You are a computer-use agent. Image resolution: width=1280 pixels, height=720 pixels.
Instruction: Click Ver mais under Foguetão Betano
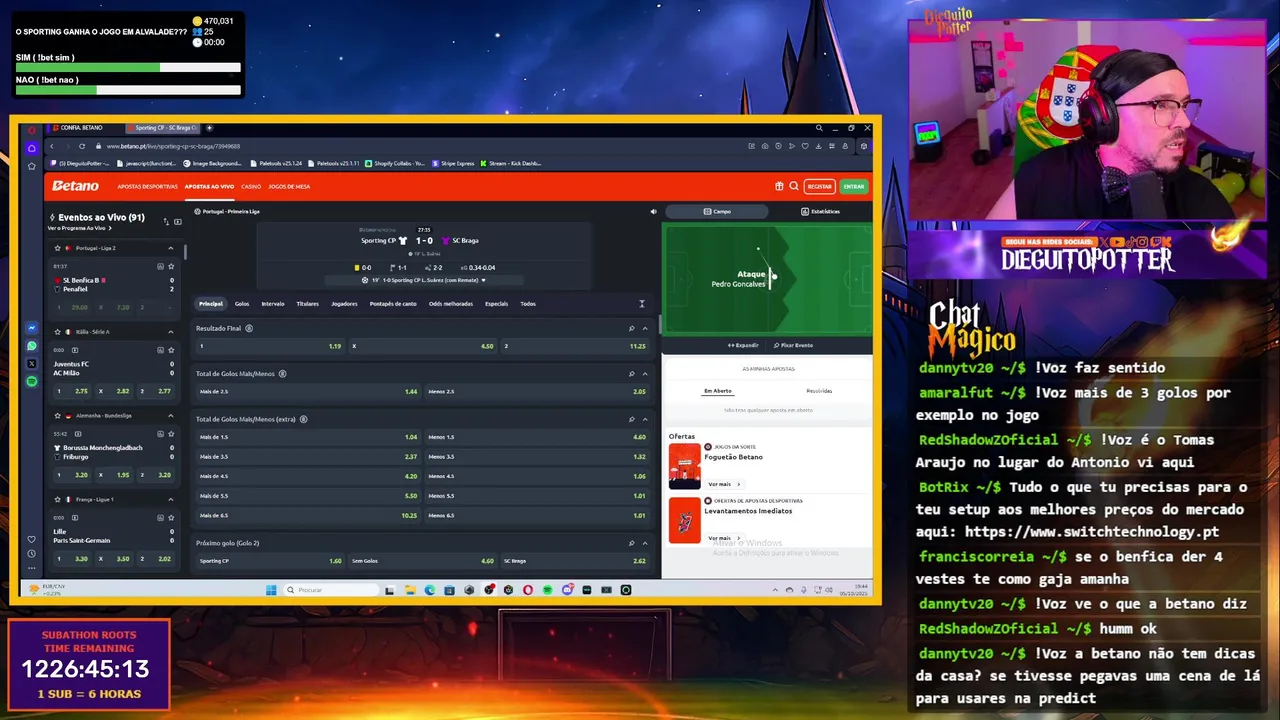723,484
